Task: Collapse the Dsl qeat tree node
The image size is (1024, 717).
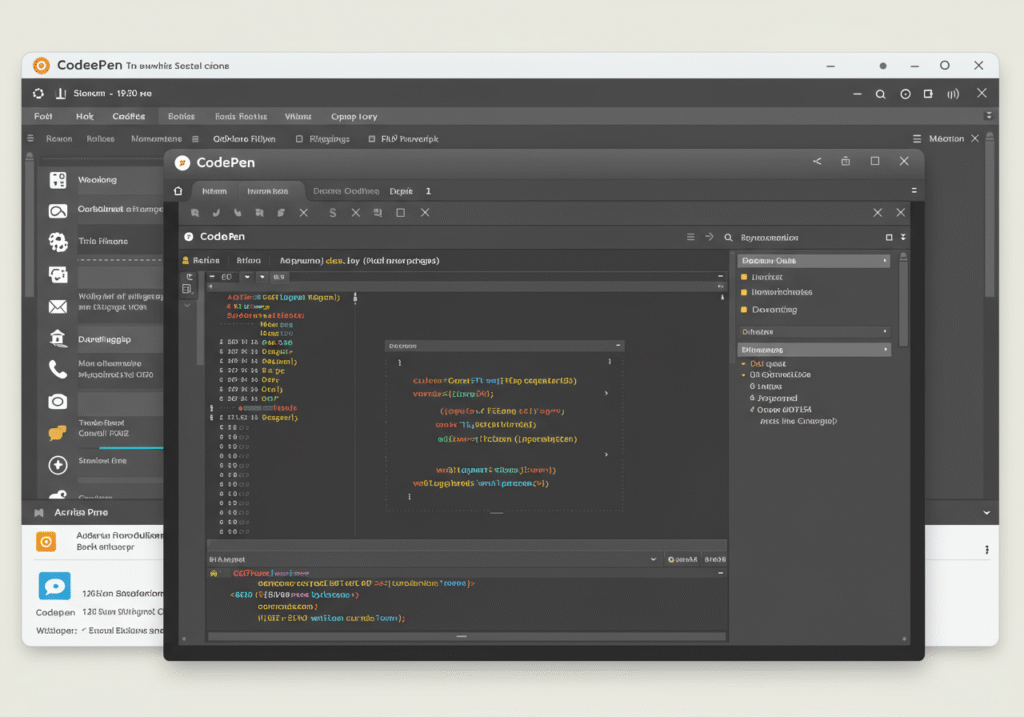Action: pos(743,364)
